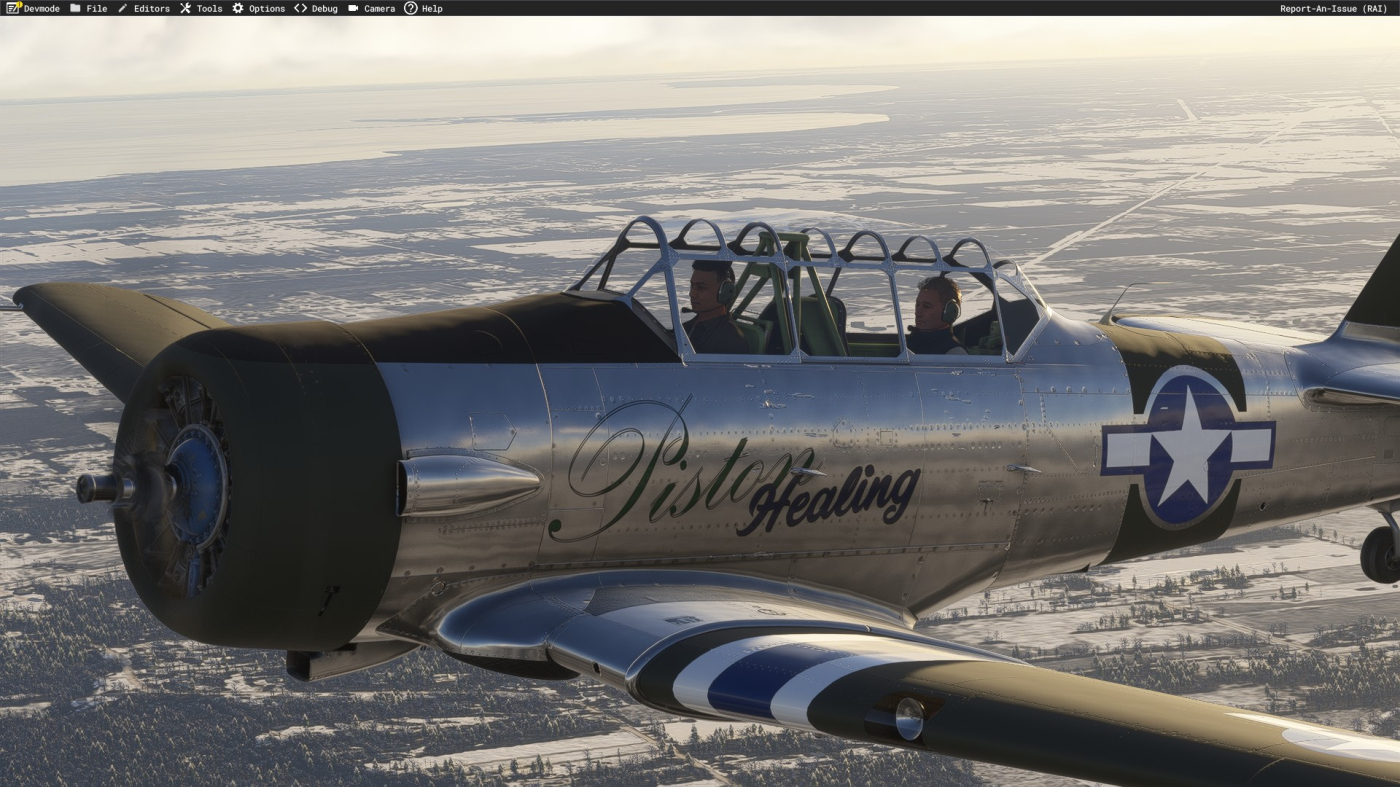This screenshot has height=787, width=1400.
Task: Open the Help menu label
Action: tap(432, 9)
